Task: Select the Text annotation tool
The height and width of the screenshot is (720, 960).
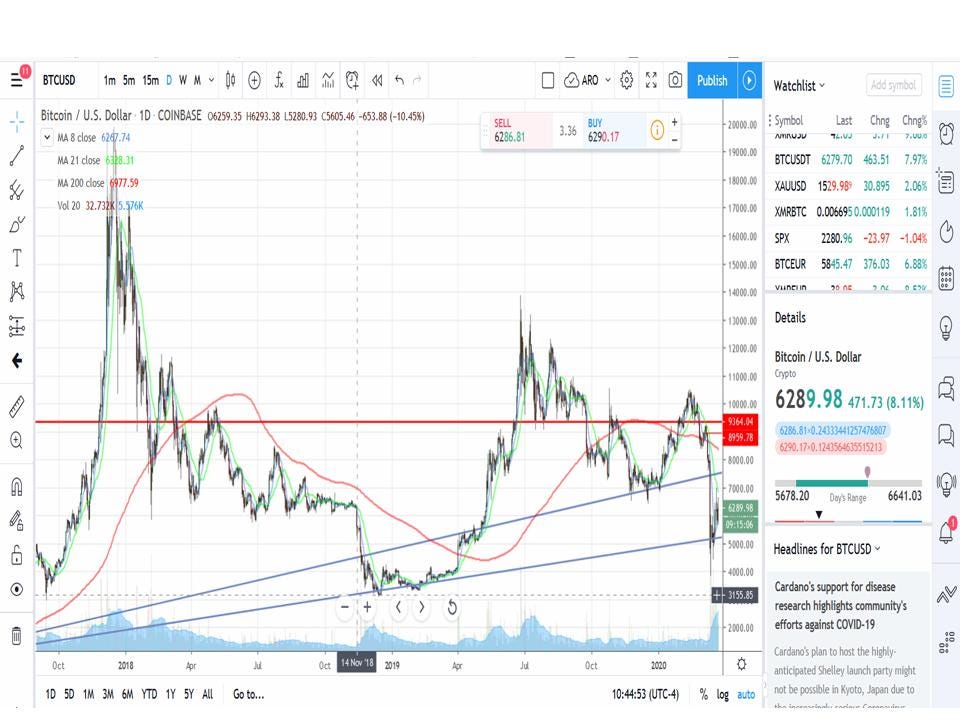Action: pos(17,258)
